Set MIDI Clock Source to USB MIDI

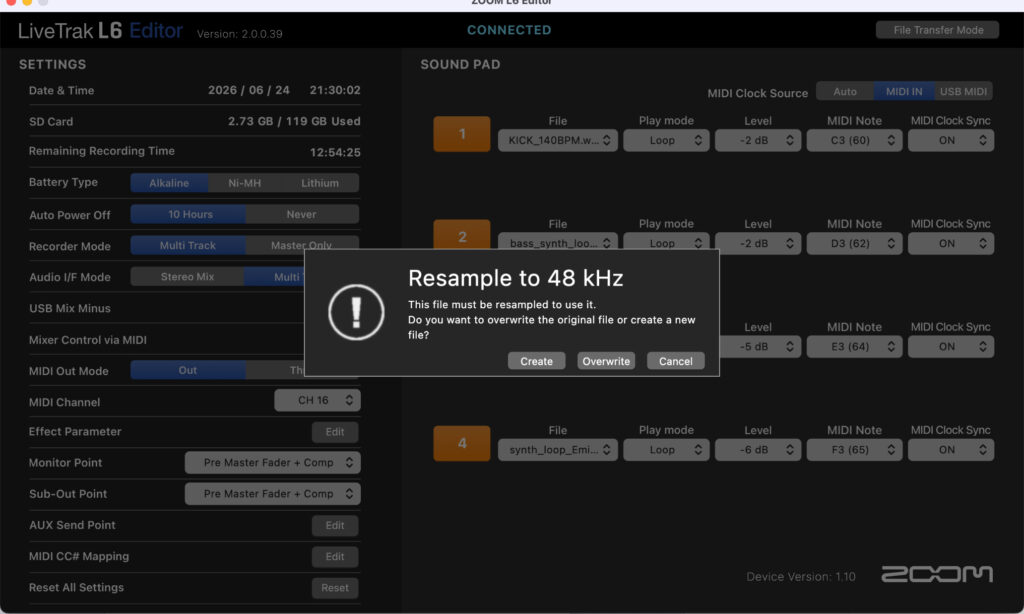tap(963, 91)
